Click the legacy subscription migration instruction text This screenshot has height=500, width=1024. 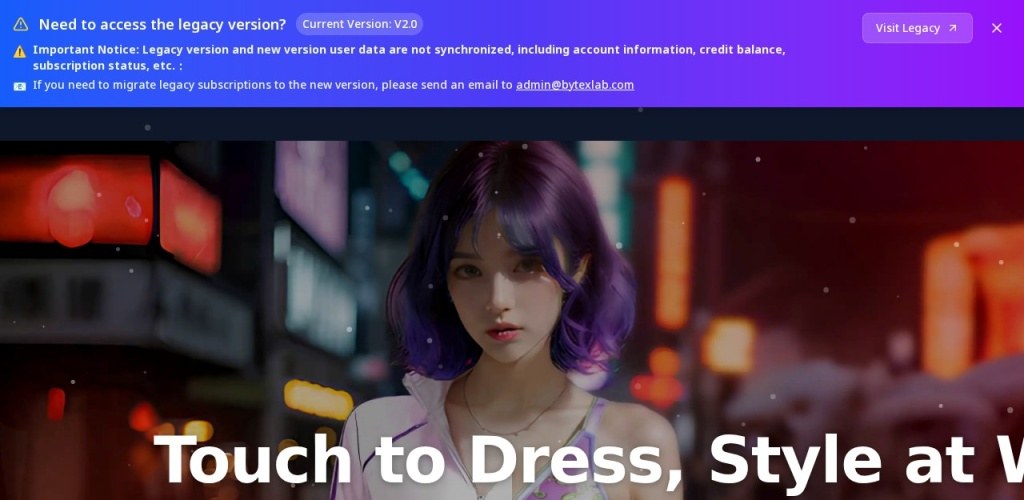pos(272,85)
